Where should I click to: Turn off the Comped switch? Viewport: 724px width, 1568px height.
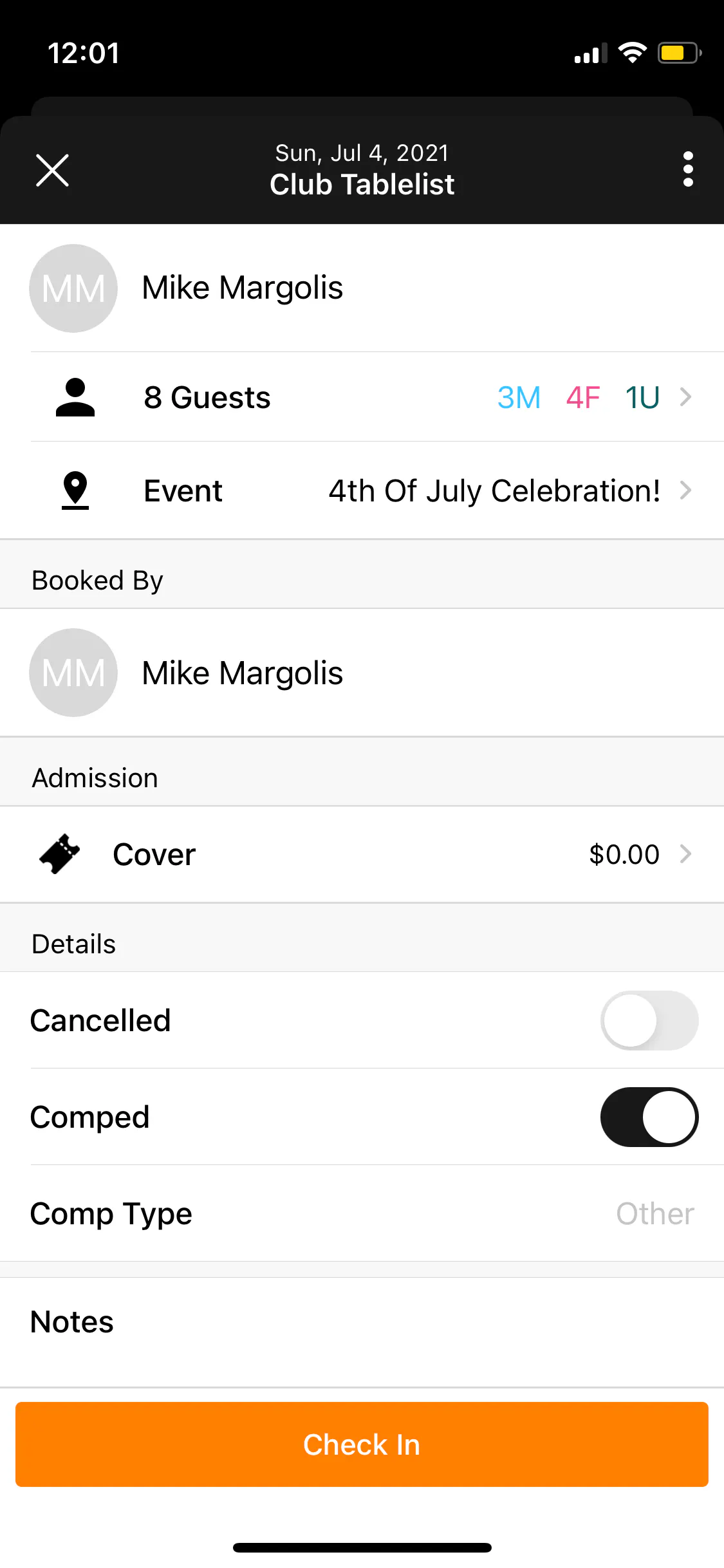[649, 1117]
